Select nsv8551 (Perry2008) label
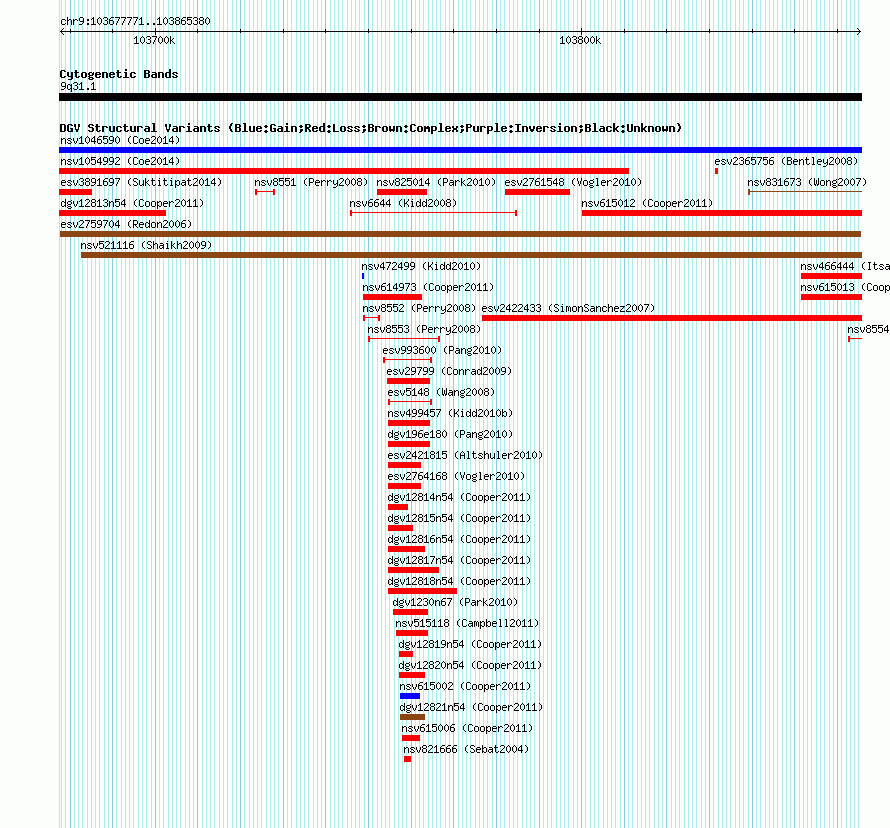This screenshot has height=828, width=890. pos(311,182)
